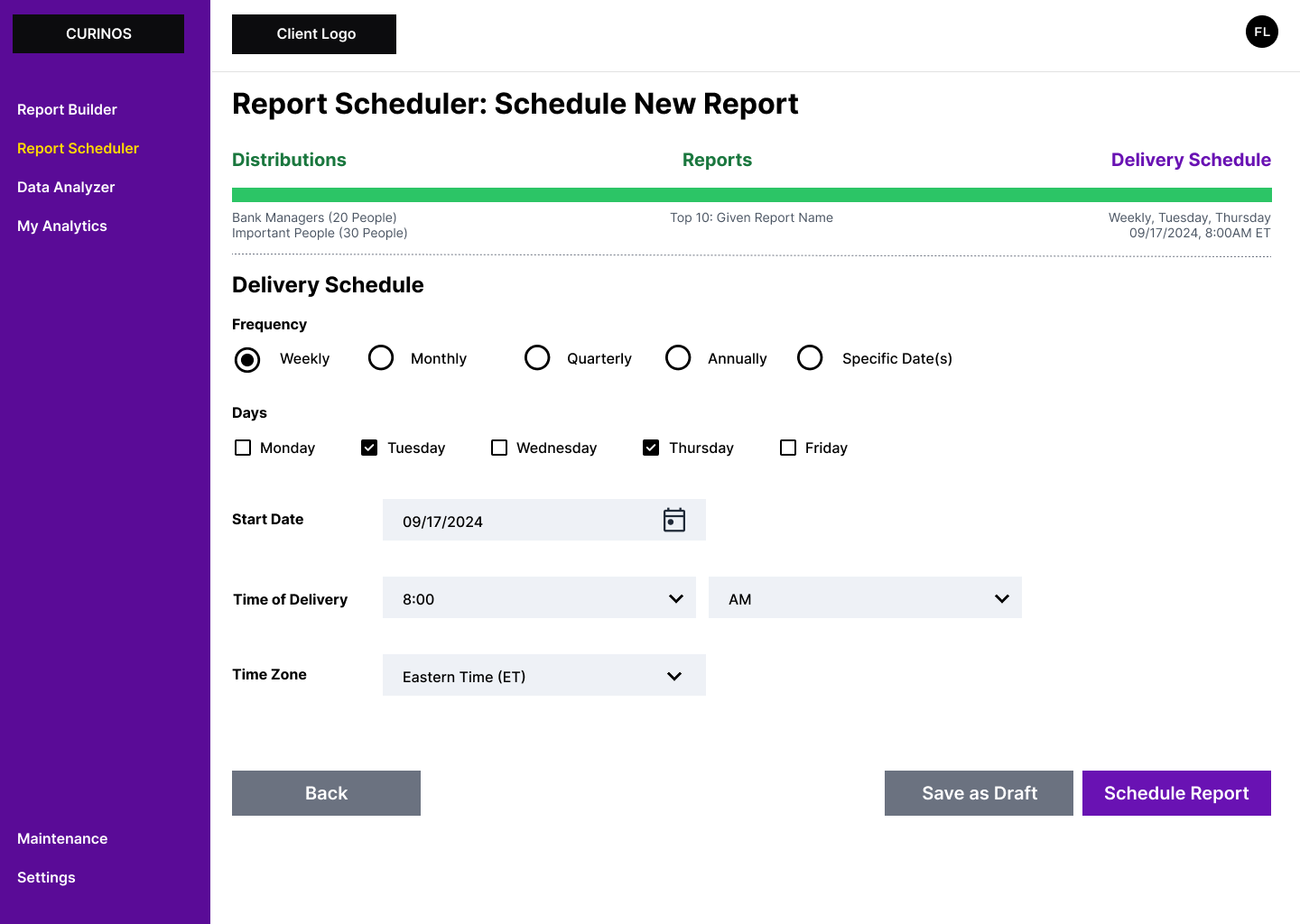
Task: Open the Maintenance section
Action: pyautogui.click(x=62, y=838)
